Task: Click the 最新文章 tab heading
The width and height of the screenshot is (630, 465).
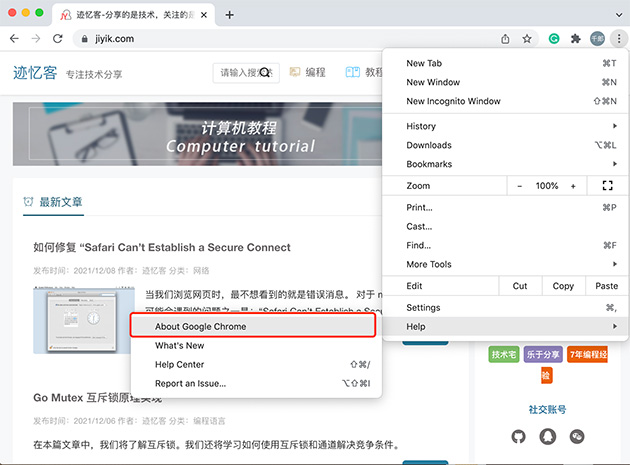Action: [53, 202]
